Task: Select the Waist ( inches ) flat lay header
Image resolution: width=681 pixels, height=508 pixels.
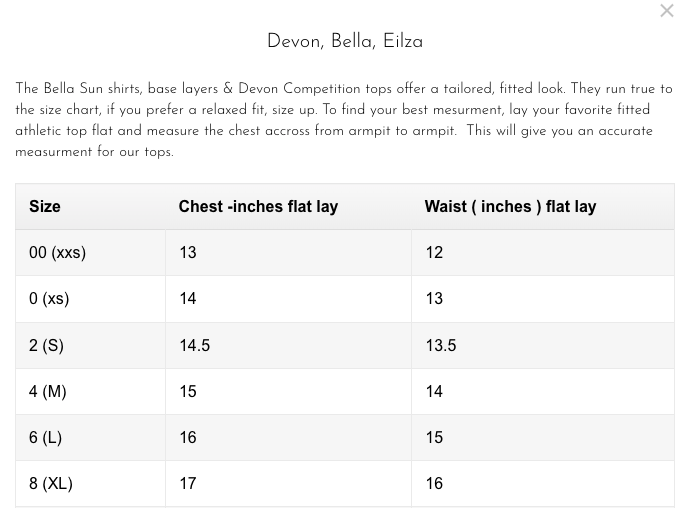Action: coord(510,207)
